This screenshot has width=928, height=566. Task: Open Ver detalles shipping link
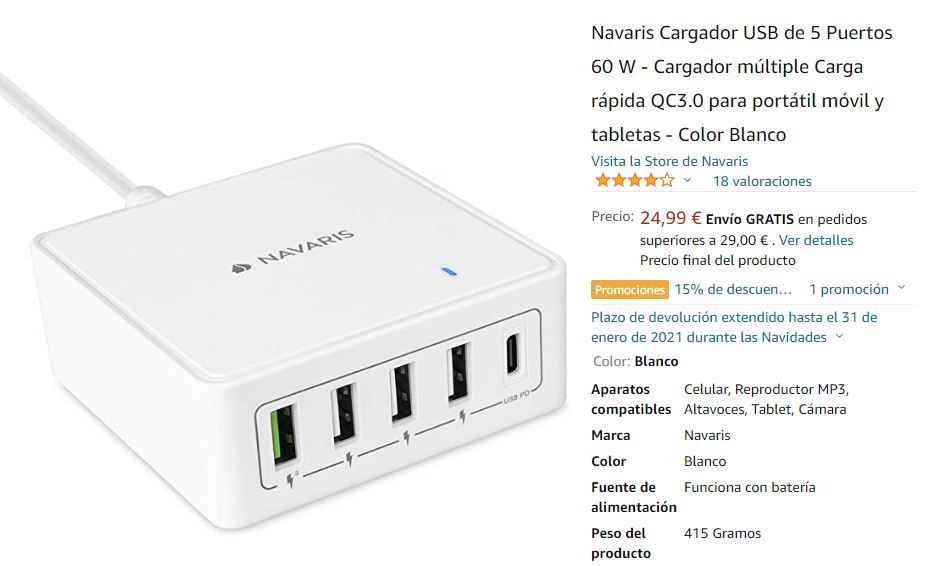coord(816,240)
